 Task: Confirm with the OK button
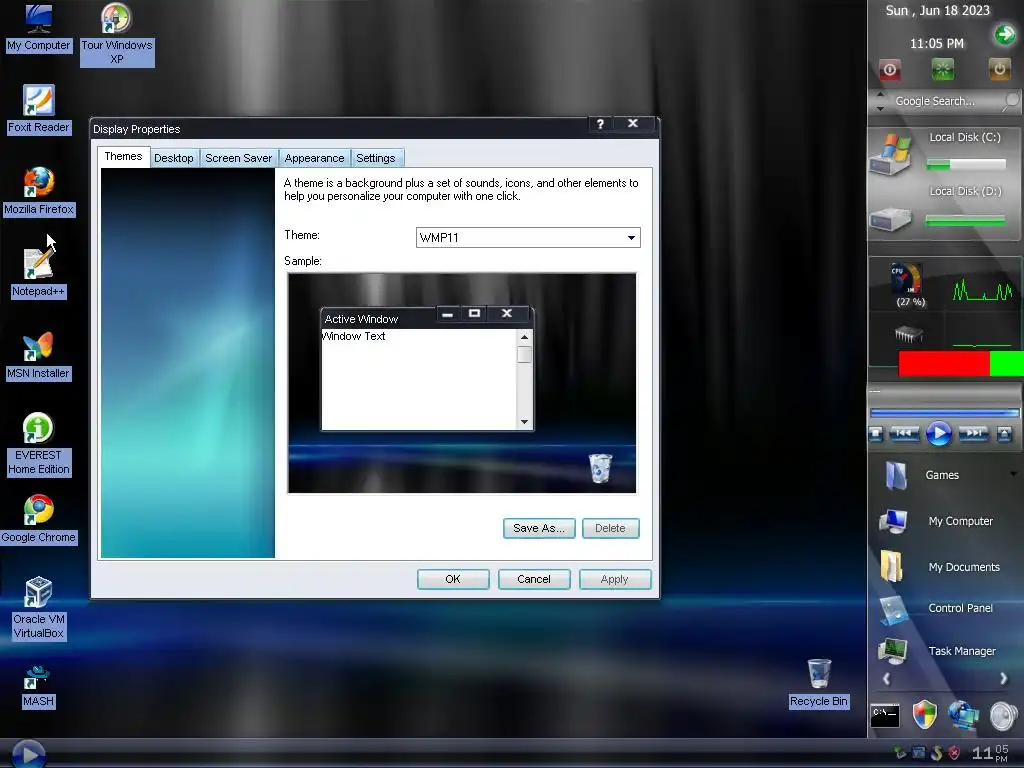pos(453,579)
